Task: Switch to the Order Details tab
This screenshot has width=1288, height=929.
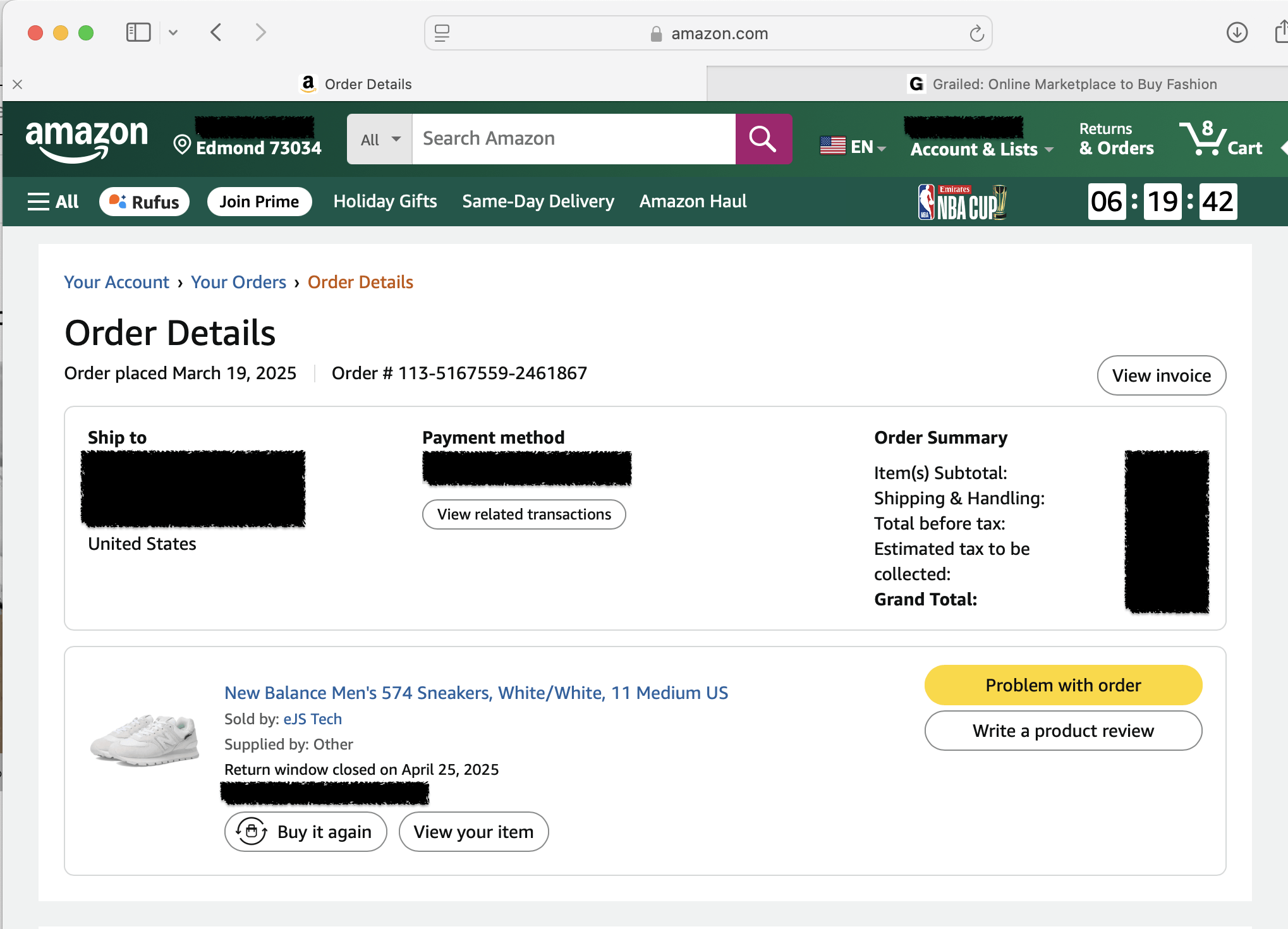Action: tap(355, 84)
